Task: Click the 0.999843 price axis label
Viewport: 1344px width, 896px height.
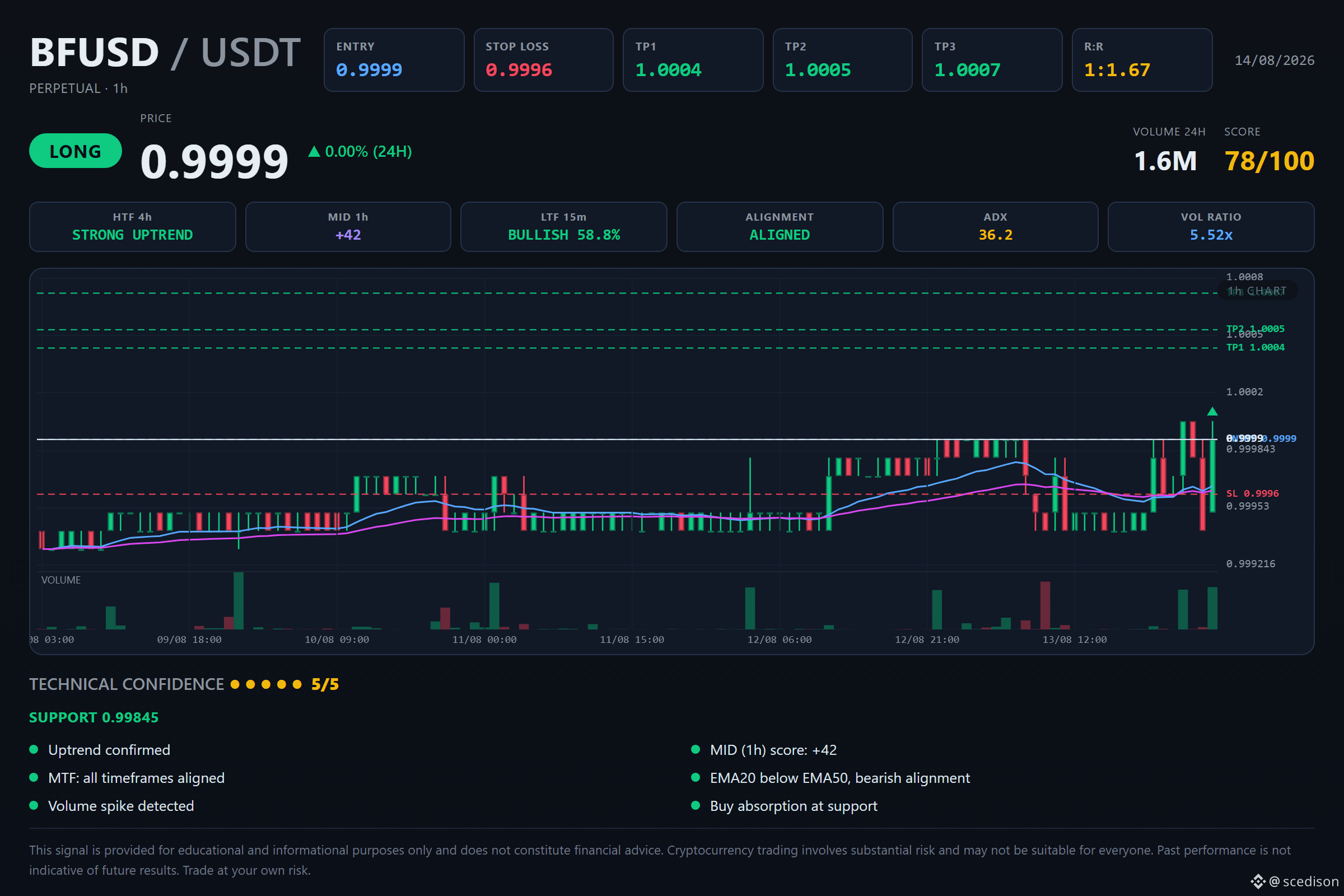Action: pyautogui.click(x=1250, y=449)
